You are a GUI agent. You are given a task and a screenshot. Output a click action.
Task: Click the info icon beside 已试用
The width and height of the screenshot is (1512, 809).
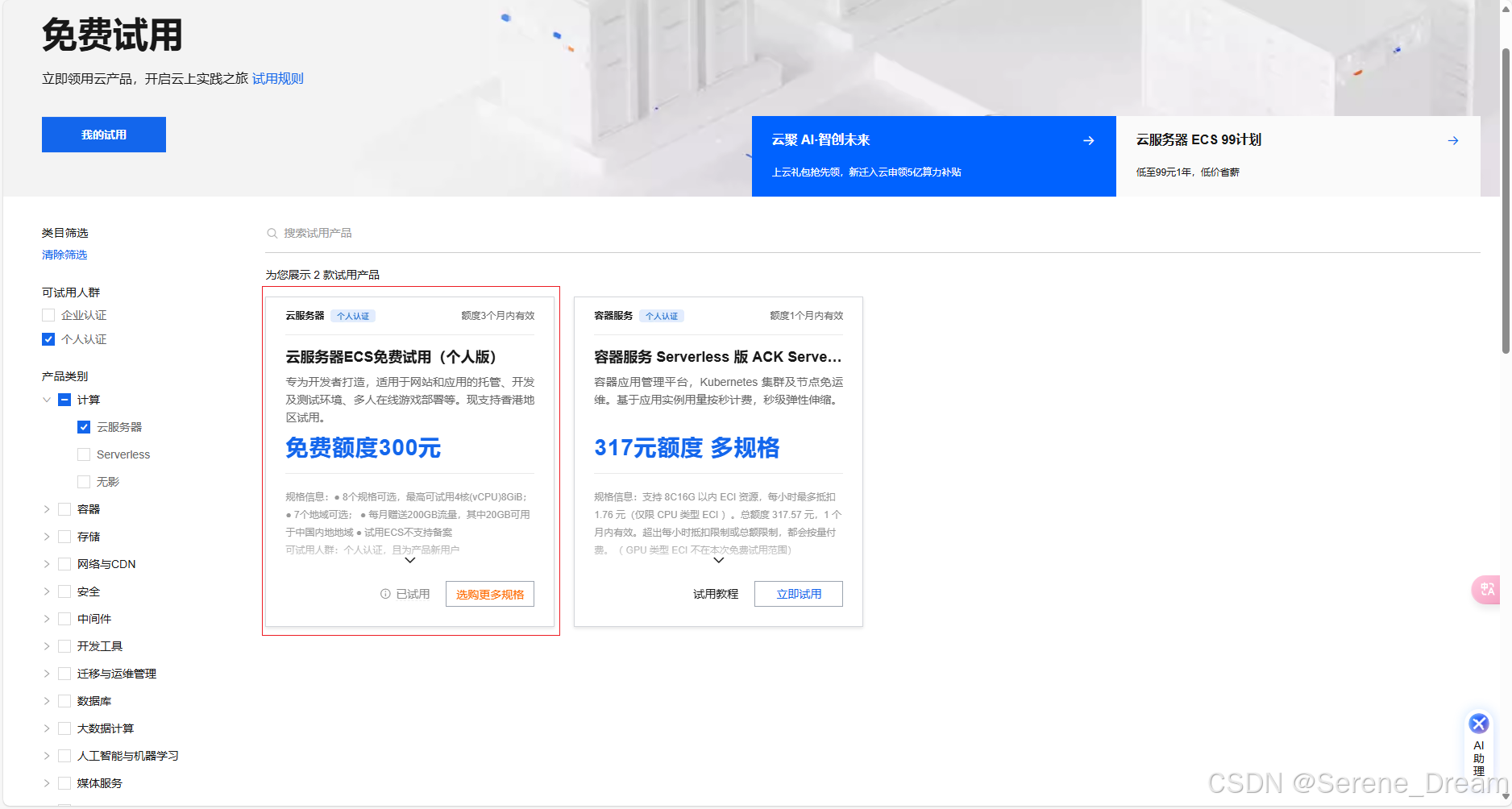coord(385,594)
